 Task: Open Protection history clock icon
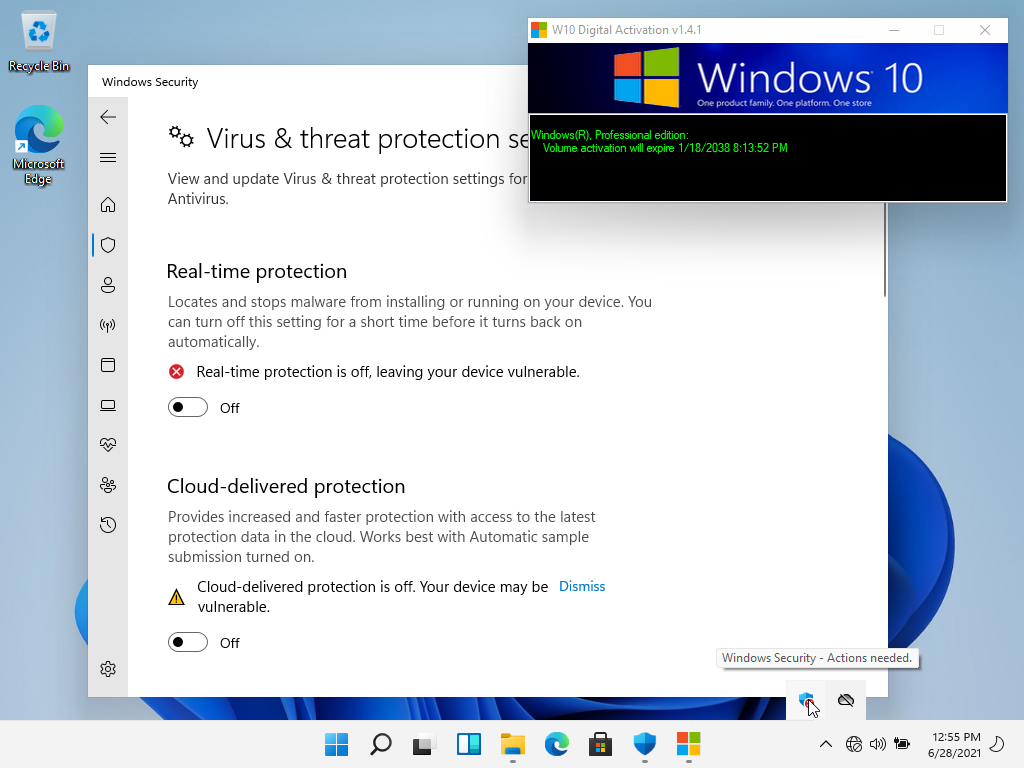pos(108,524)
